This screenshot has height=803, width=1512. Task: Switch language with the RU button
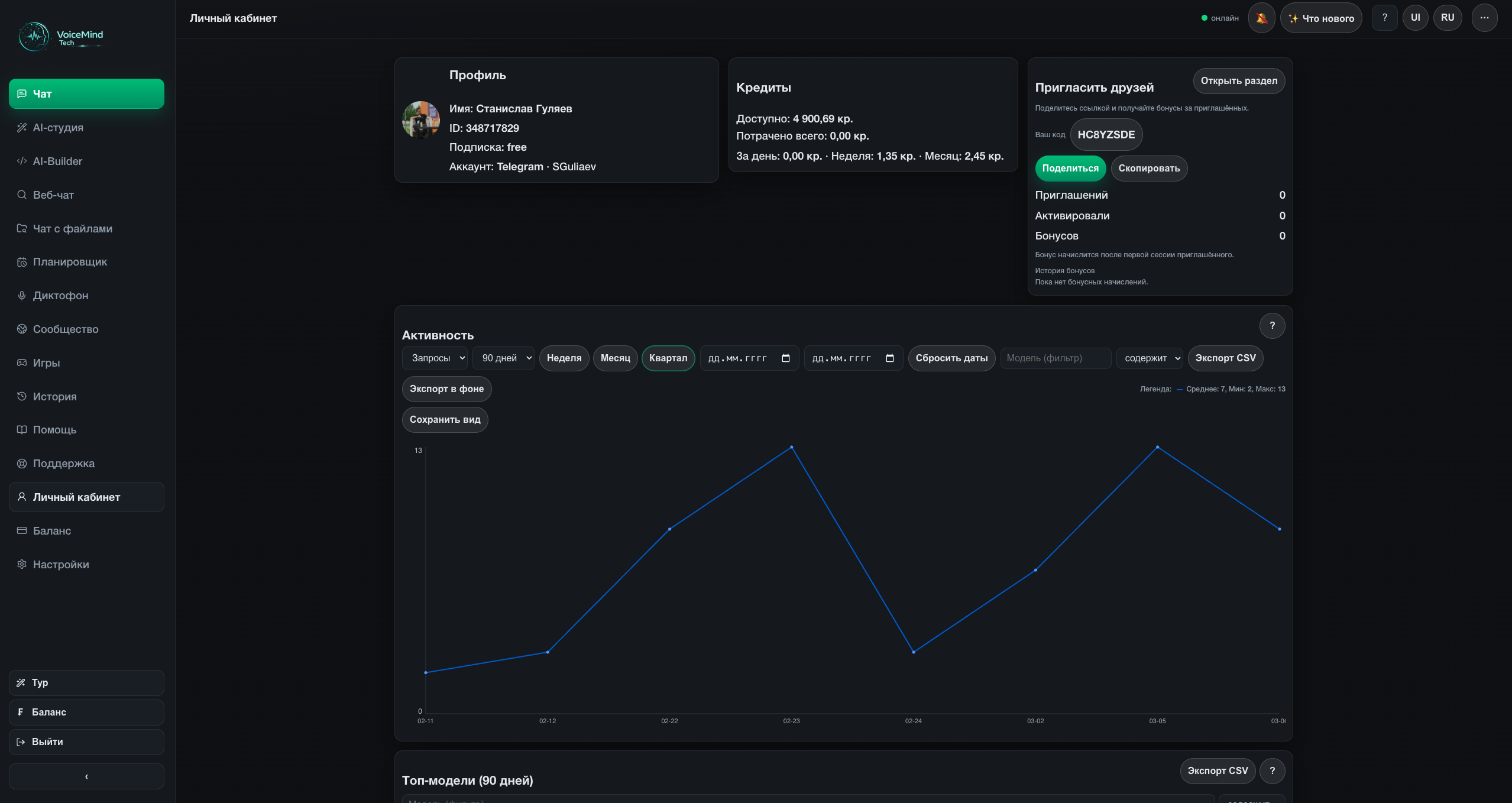coord(1447,18)
